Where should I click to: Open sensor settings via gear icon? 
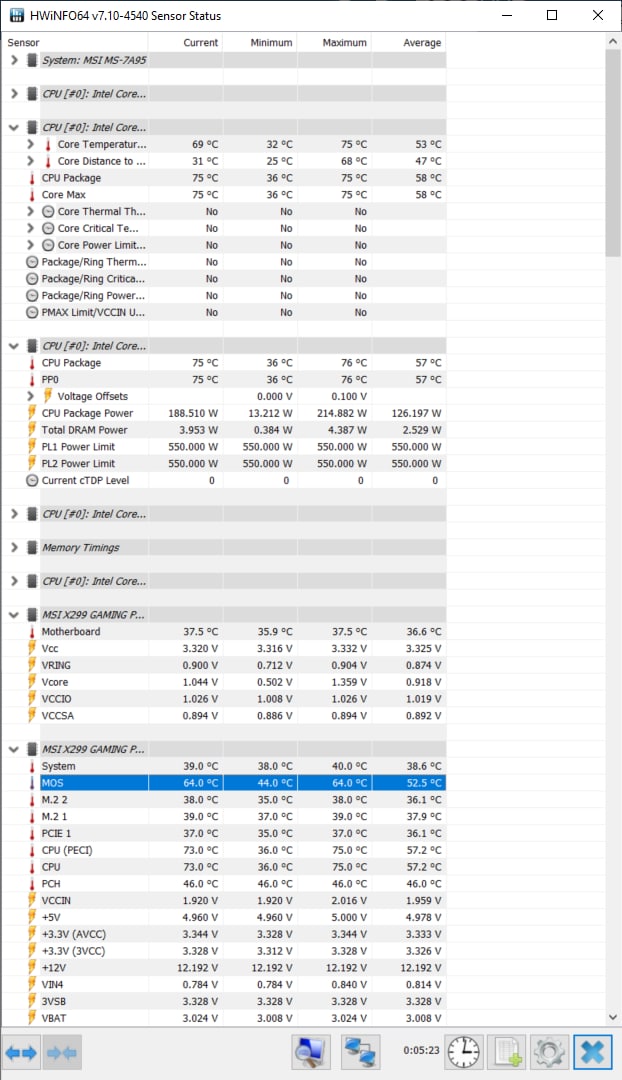point(549,1052)
